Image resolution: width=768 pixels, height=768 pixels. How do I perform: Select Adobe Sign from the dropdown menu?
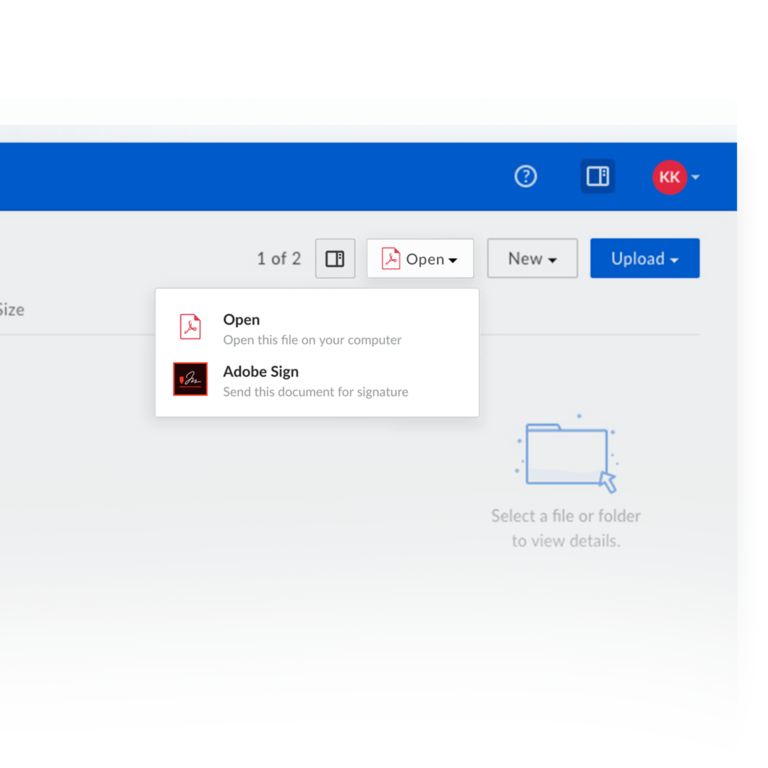[x=260, y=372]
